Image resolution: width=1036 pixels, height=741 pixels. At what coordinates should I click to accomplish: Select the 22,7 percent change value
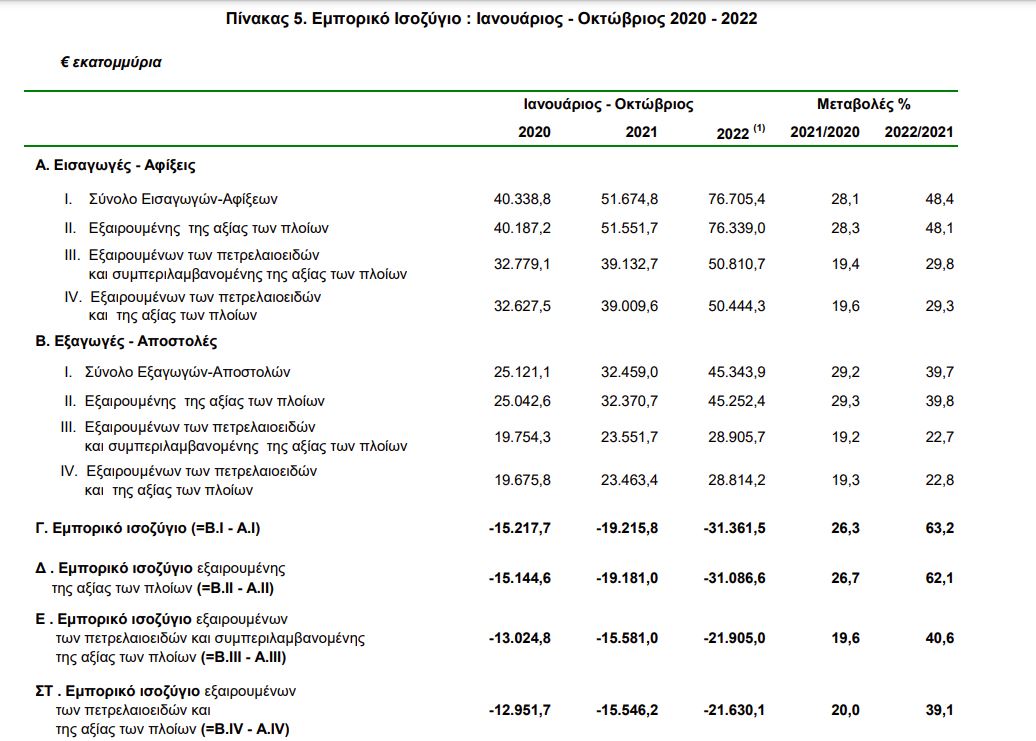point(940,437)
